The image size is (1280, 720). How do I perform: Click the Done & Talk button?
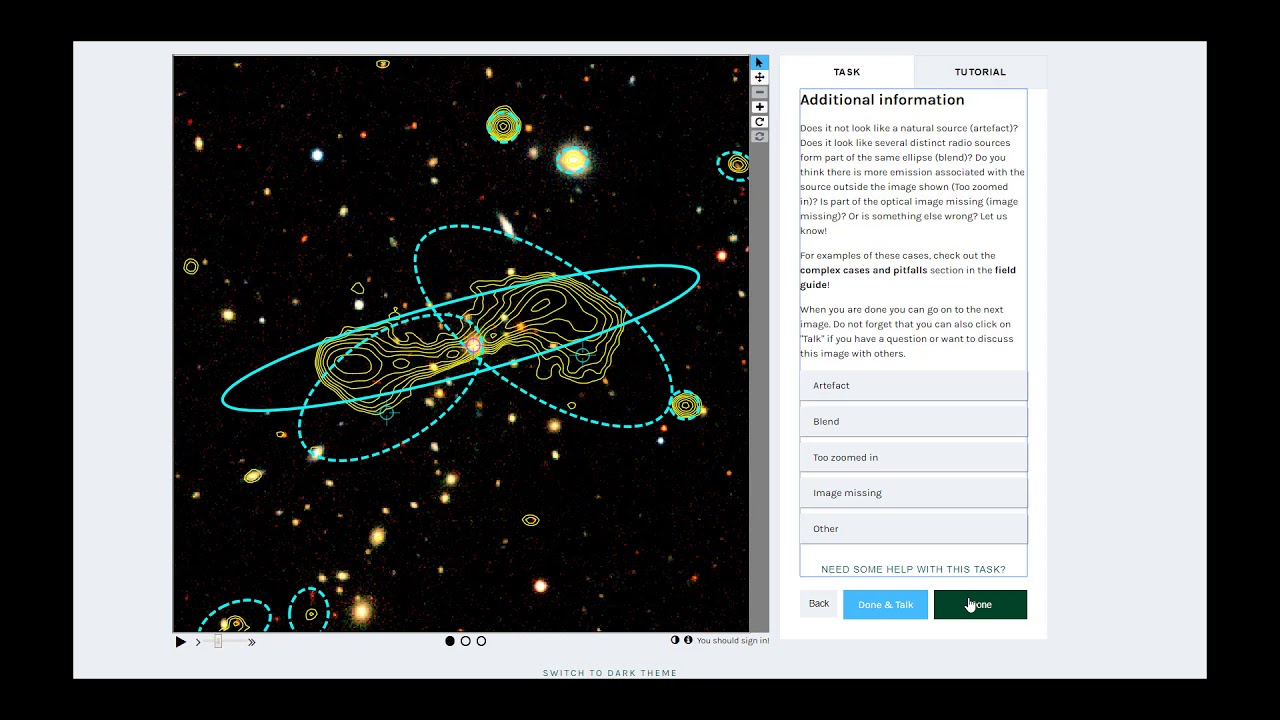pyautogui.click(x=885, y=604)
